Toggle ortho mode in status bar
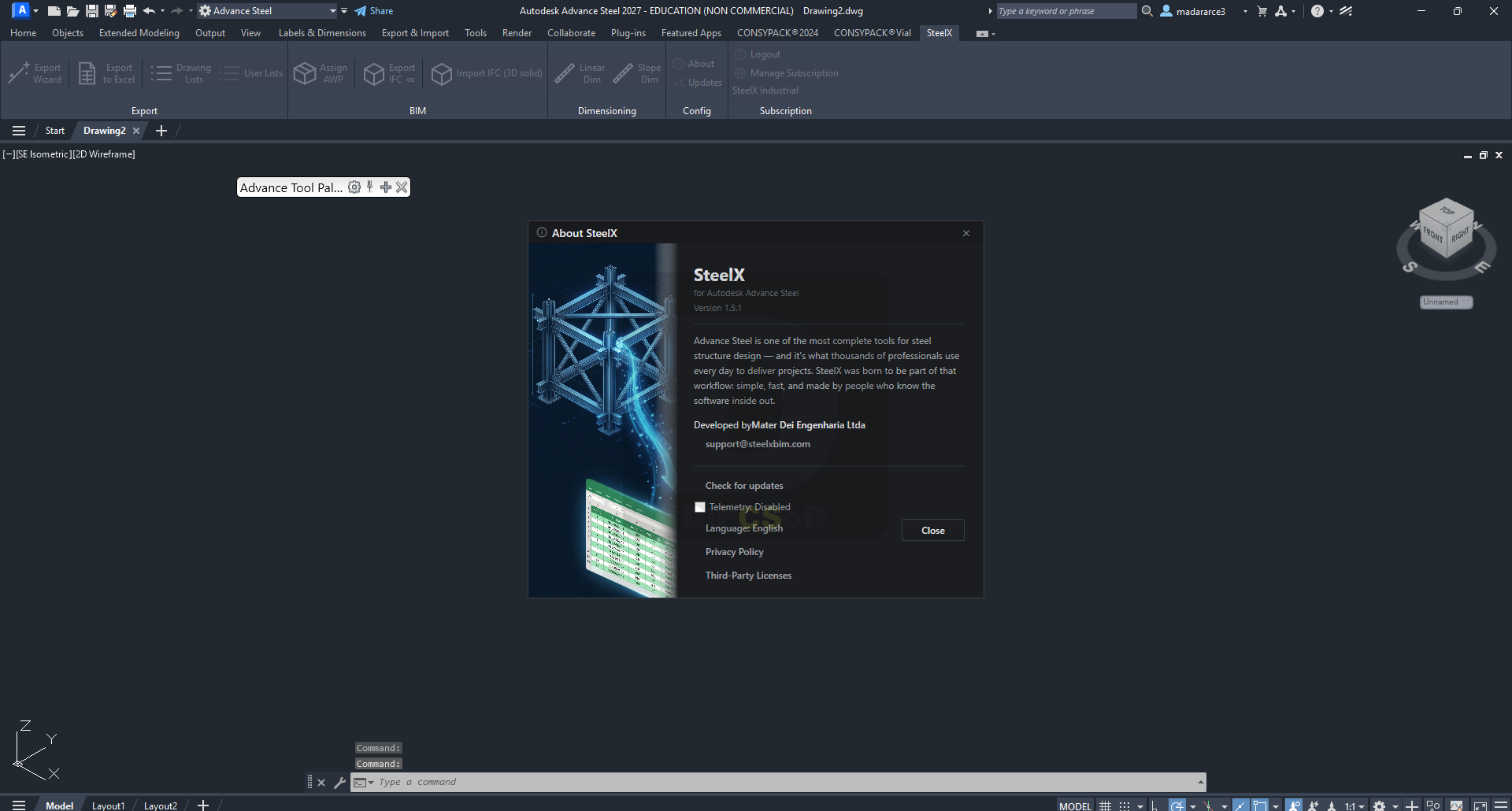This screenshot has height=811, width=1512. (1154, 805)
